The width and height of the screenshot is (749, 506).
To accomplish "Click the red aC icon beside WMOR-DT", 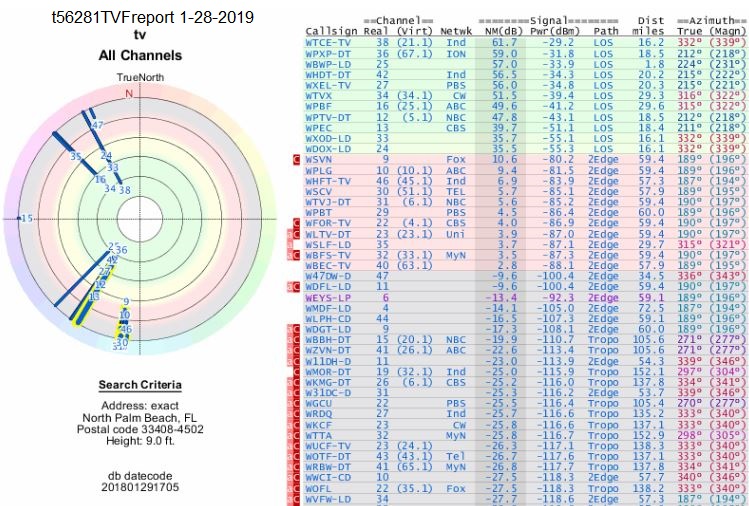I will coord(294,371).
